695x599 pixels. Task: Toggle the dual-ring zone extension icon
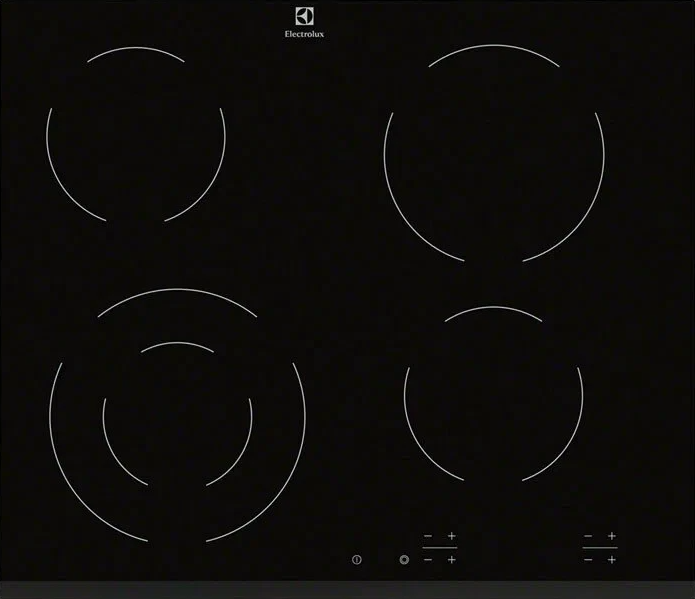pos(404,560)
